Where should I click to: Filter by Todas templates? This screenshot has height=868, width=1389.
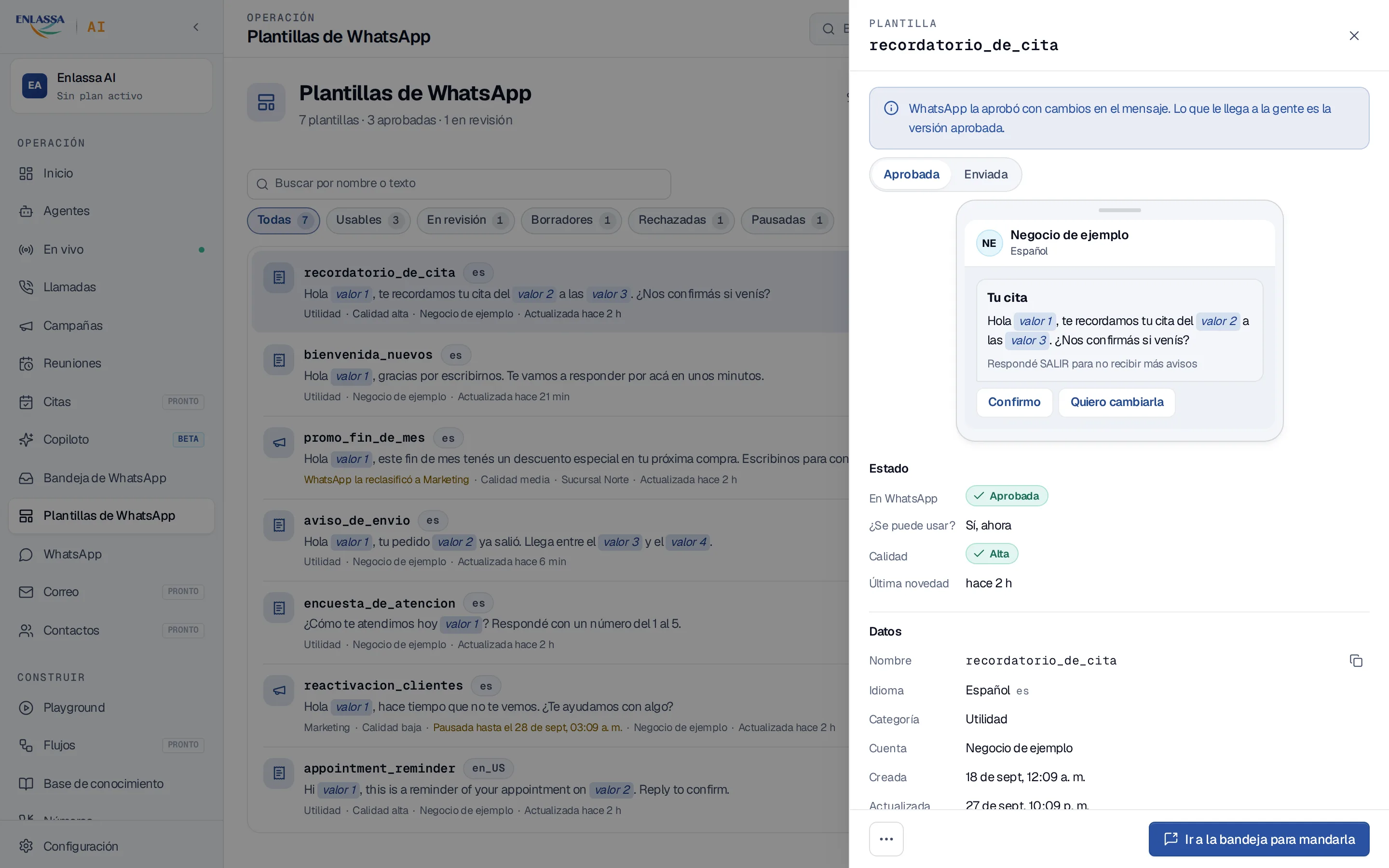[x=284, y=220]
